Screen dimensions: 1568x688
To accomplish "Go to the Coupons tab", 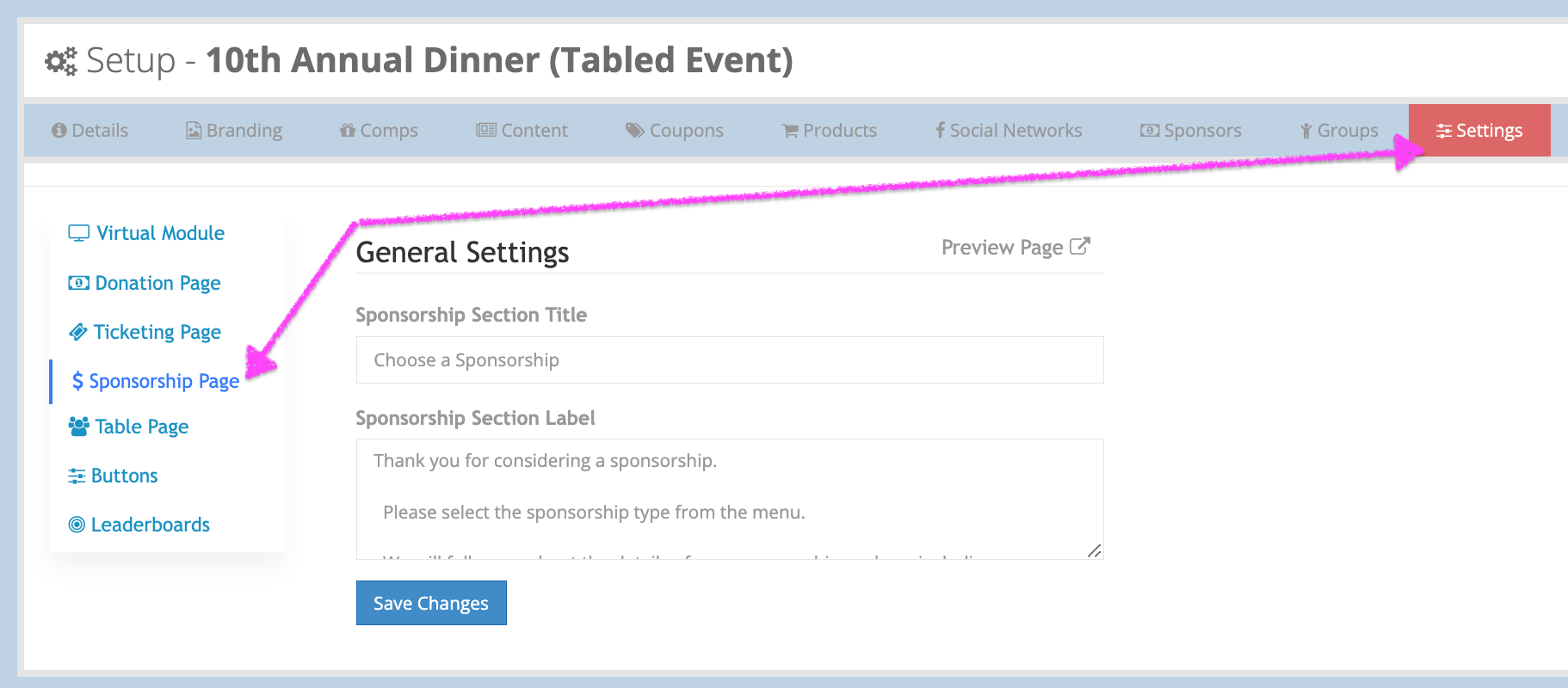I will (675, 131).
